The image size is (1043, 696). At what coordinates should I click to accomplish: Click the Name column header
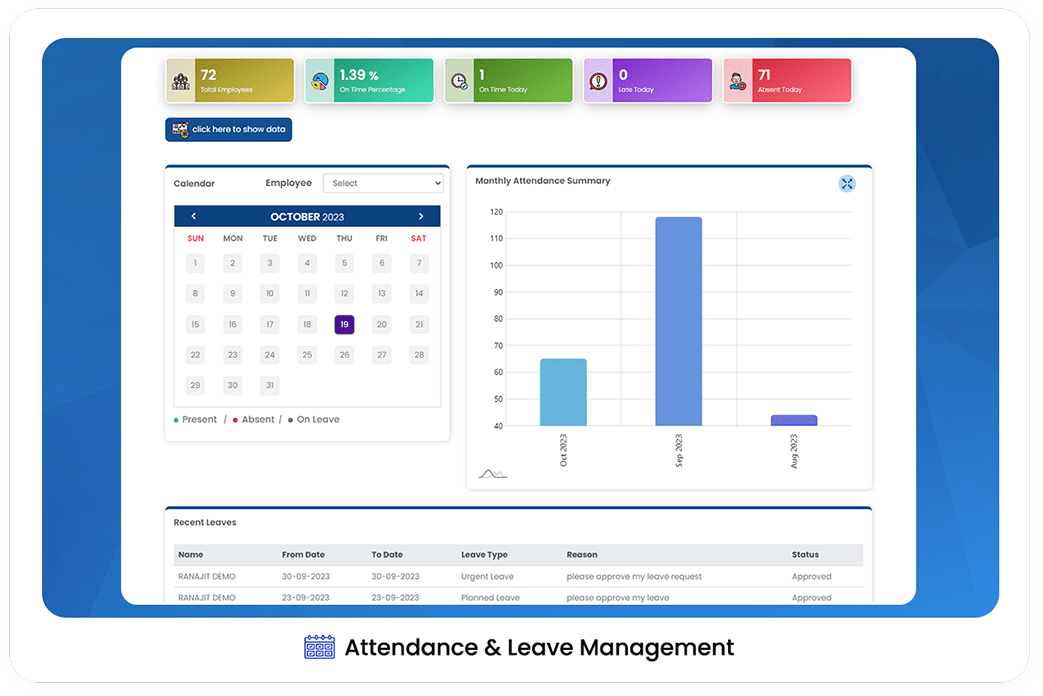190,554
